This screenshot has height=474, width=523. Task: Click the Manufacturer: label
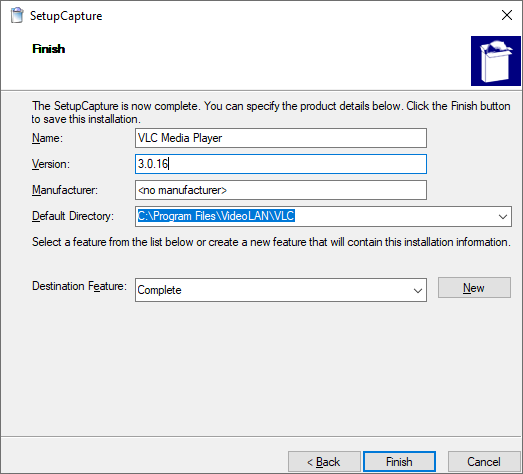(x=65, y=190)
